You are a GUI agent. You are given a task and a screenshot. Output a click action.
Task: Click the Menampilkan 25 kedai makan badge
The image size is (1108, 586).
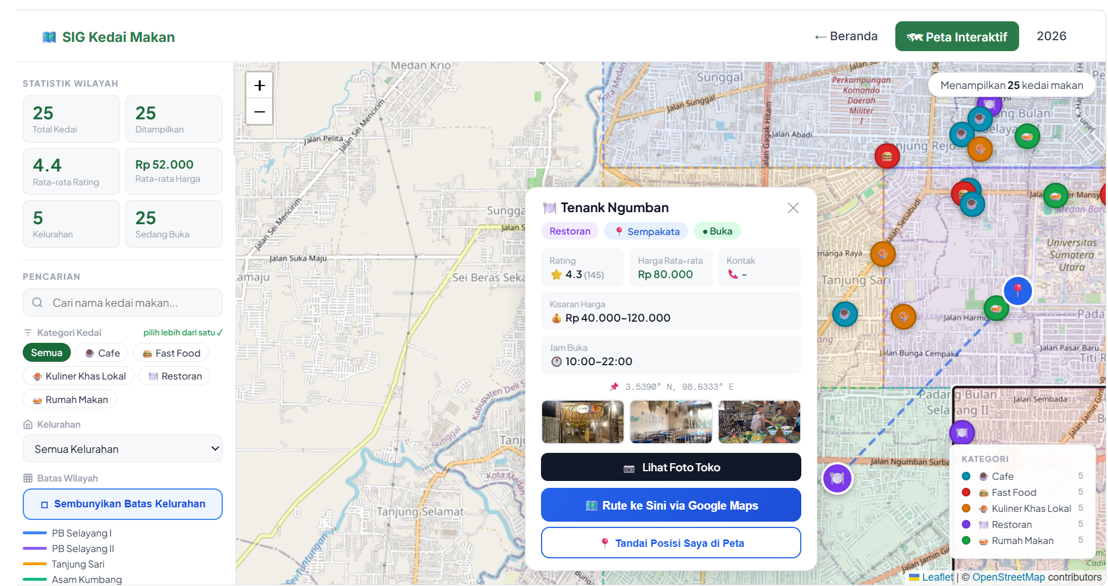pos(1011,85)
